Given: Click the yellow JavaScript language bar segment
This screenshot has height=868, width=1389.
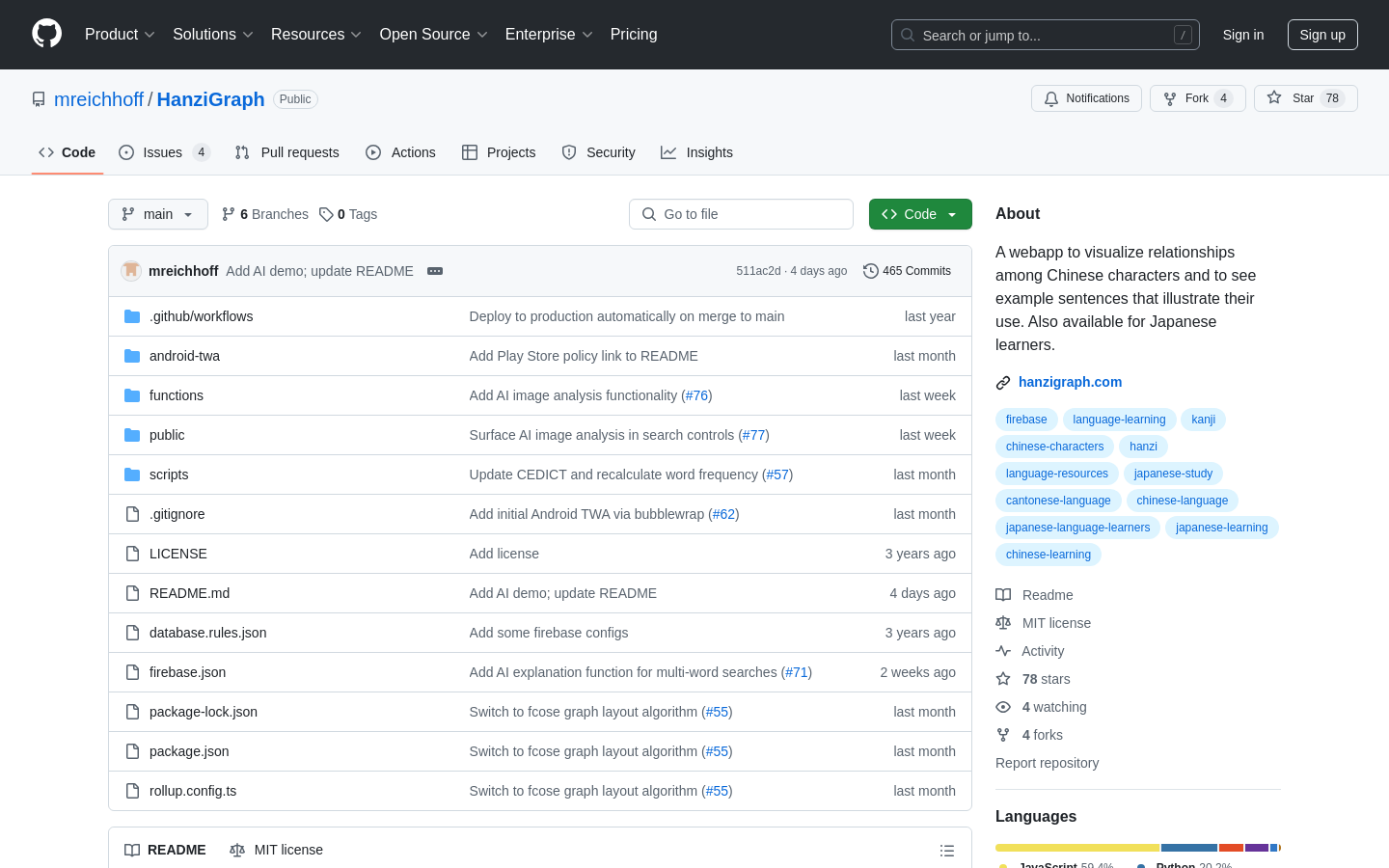Looking at the screenshot, I should (x=1077, y=848).
